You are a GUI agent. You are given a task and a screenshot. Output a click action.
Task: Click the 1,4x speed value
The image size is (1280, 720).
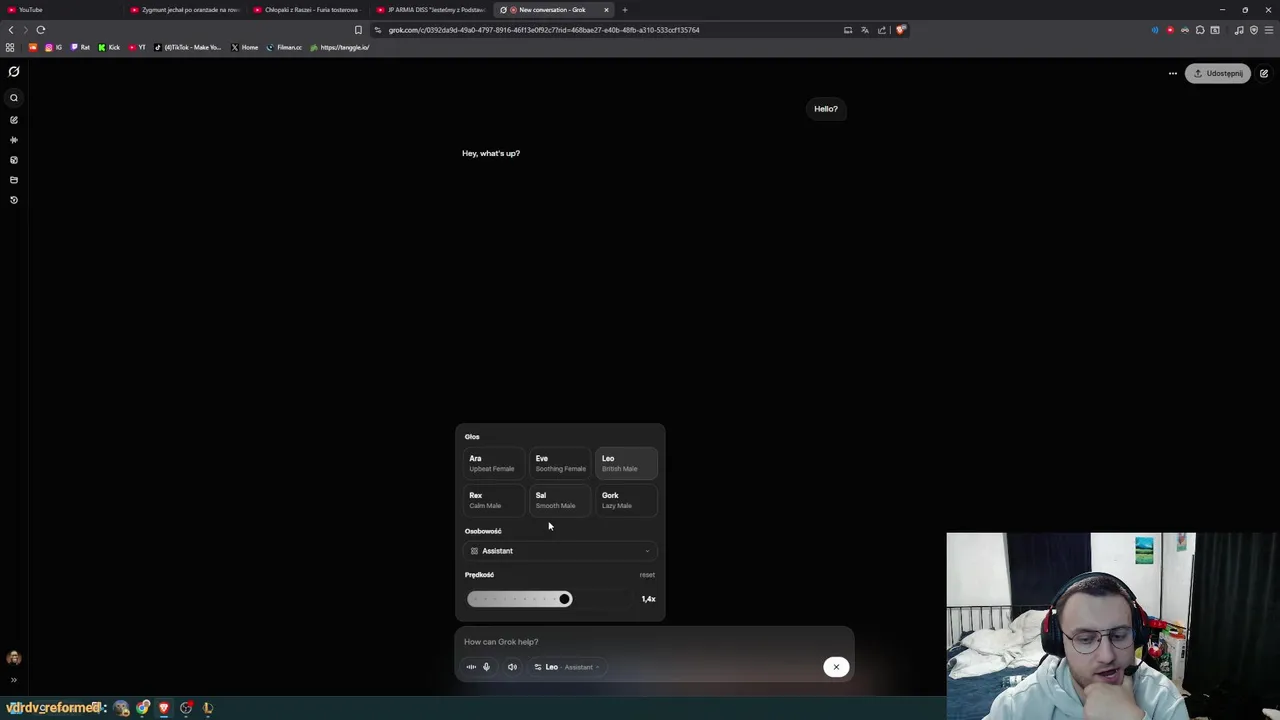[x=648, y=599]
